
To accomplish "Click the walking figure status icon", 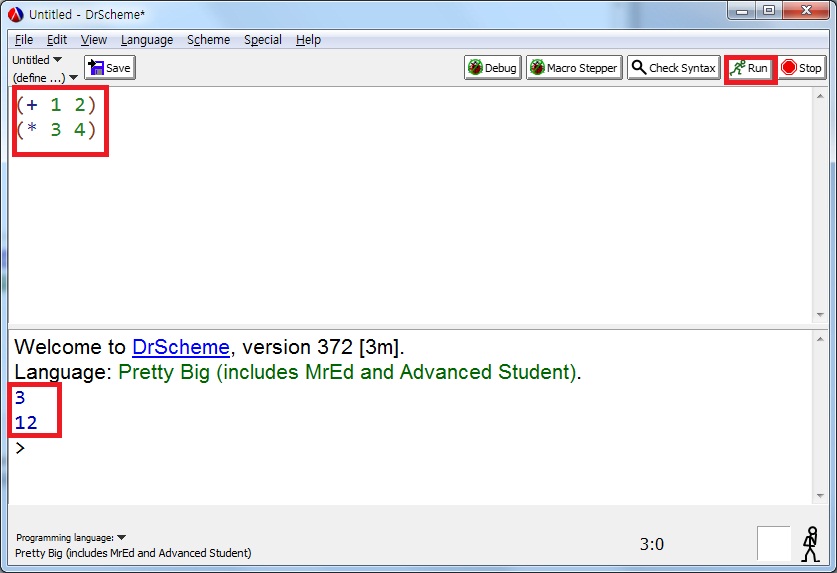I will click(x=811, y=544).
